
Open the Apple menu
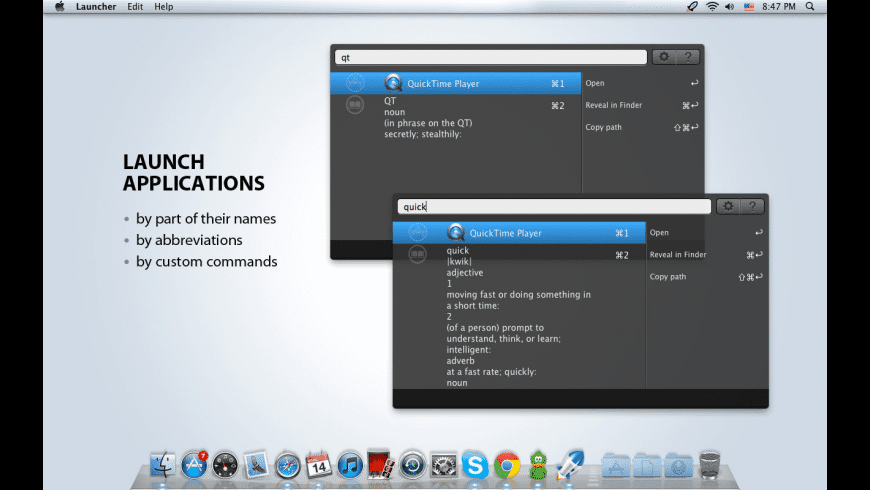click(60, 7)
